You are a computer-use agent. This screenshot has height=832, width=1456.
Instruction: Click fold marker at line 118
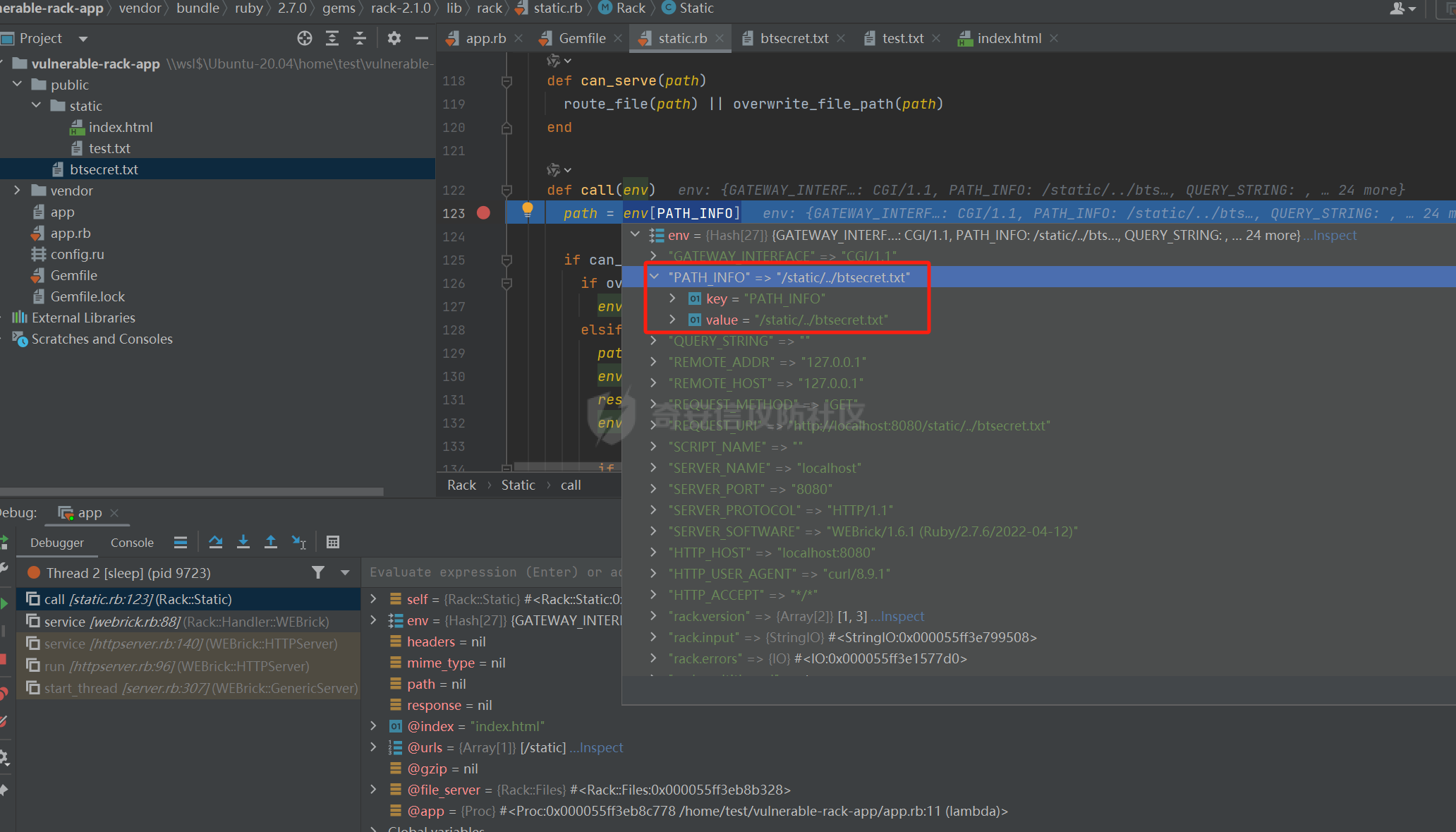click(506, 81)
